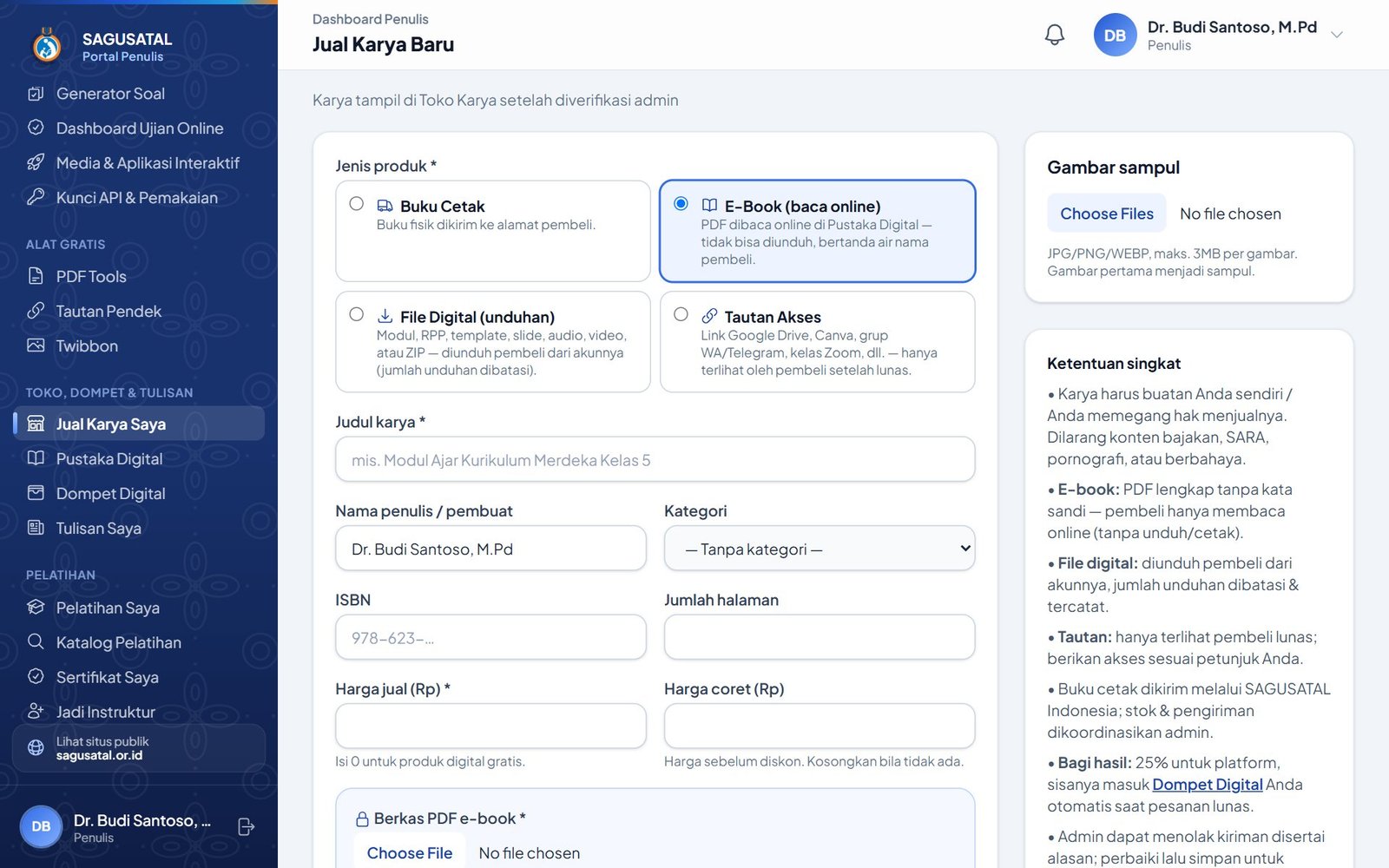Click the SAGUSATAL logo icon
Screen dimensions: 1389x868
[47, 45]
